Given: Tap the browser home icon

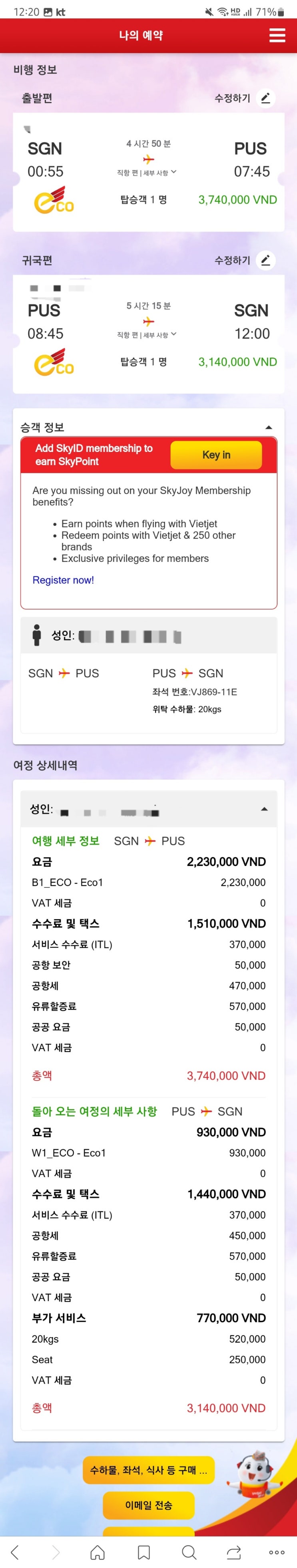Looking at the screenshot, I should point(98,1552).
